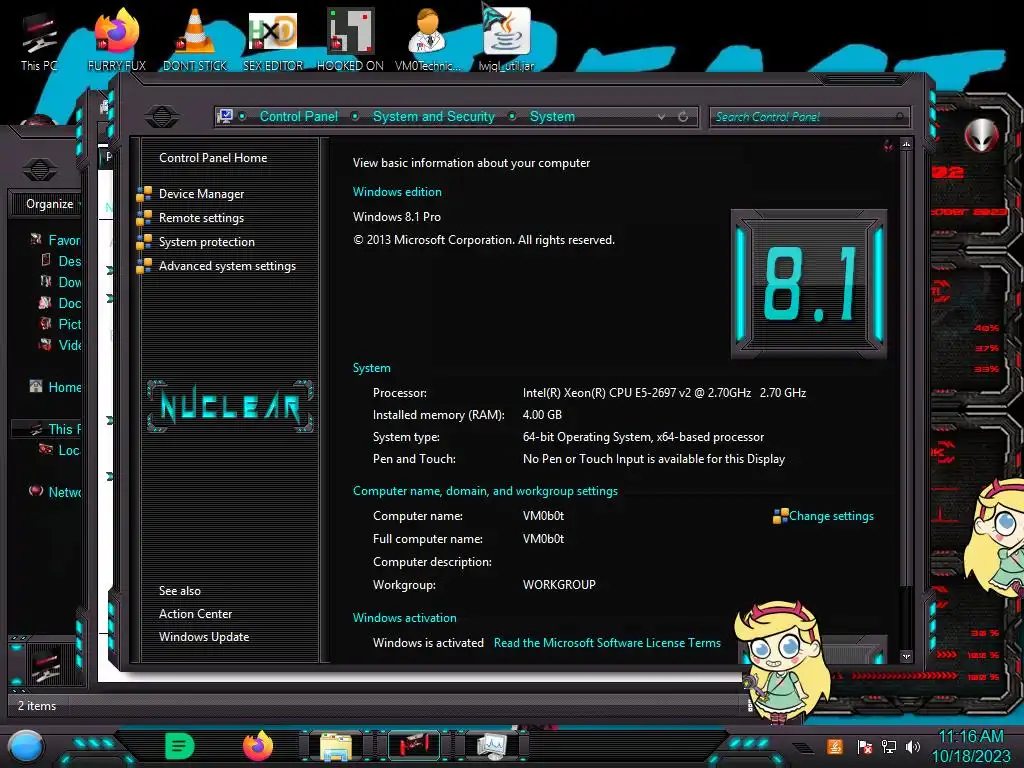Select Local Disk in Explorer navigation pane
Viewport: 1024px width, 768px height.
coord(69,450)
